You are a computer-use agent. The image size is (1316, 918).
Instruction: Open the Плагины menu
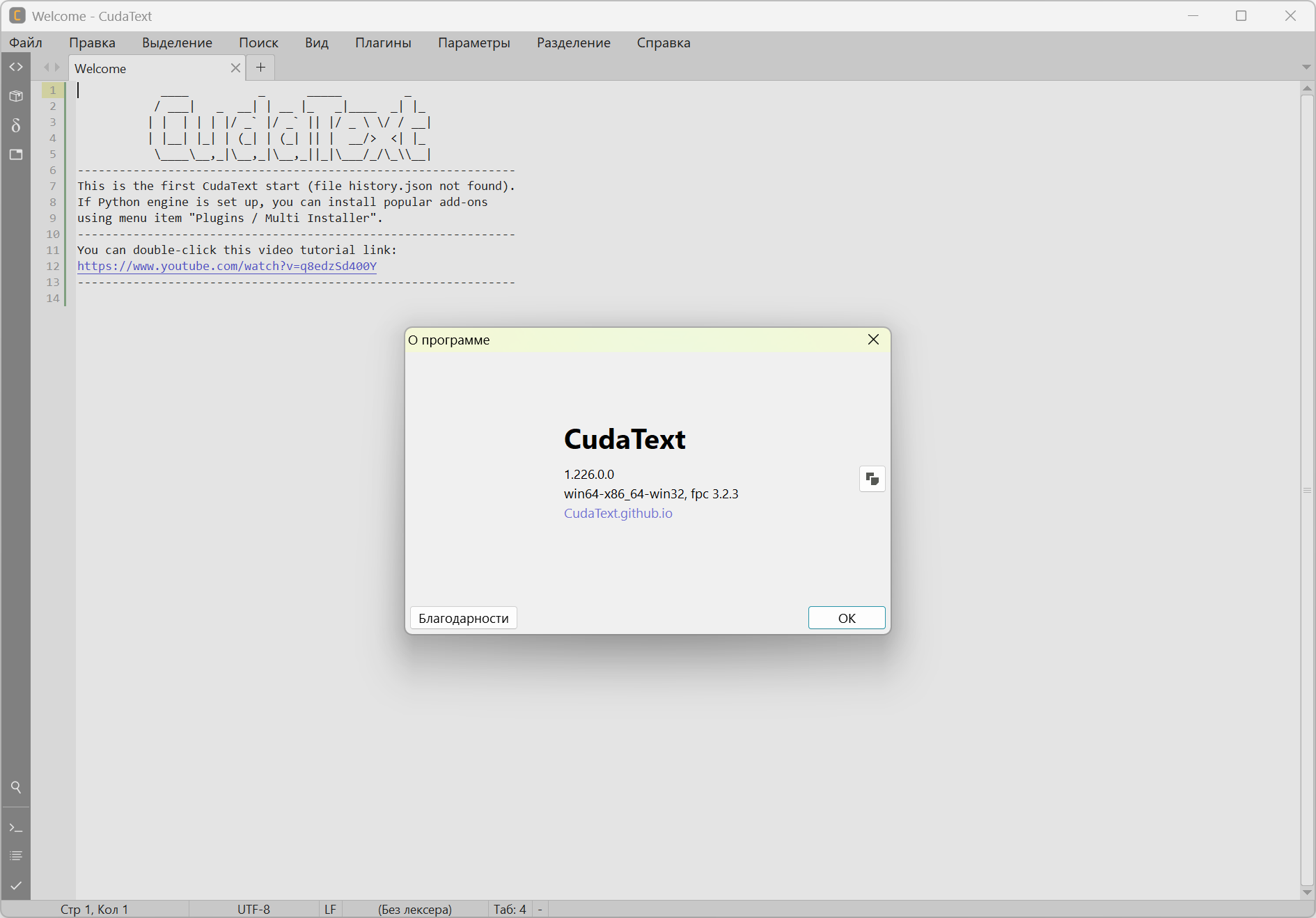(x=383, y=42)
